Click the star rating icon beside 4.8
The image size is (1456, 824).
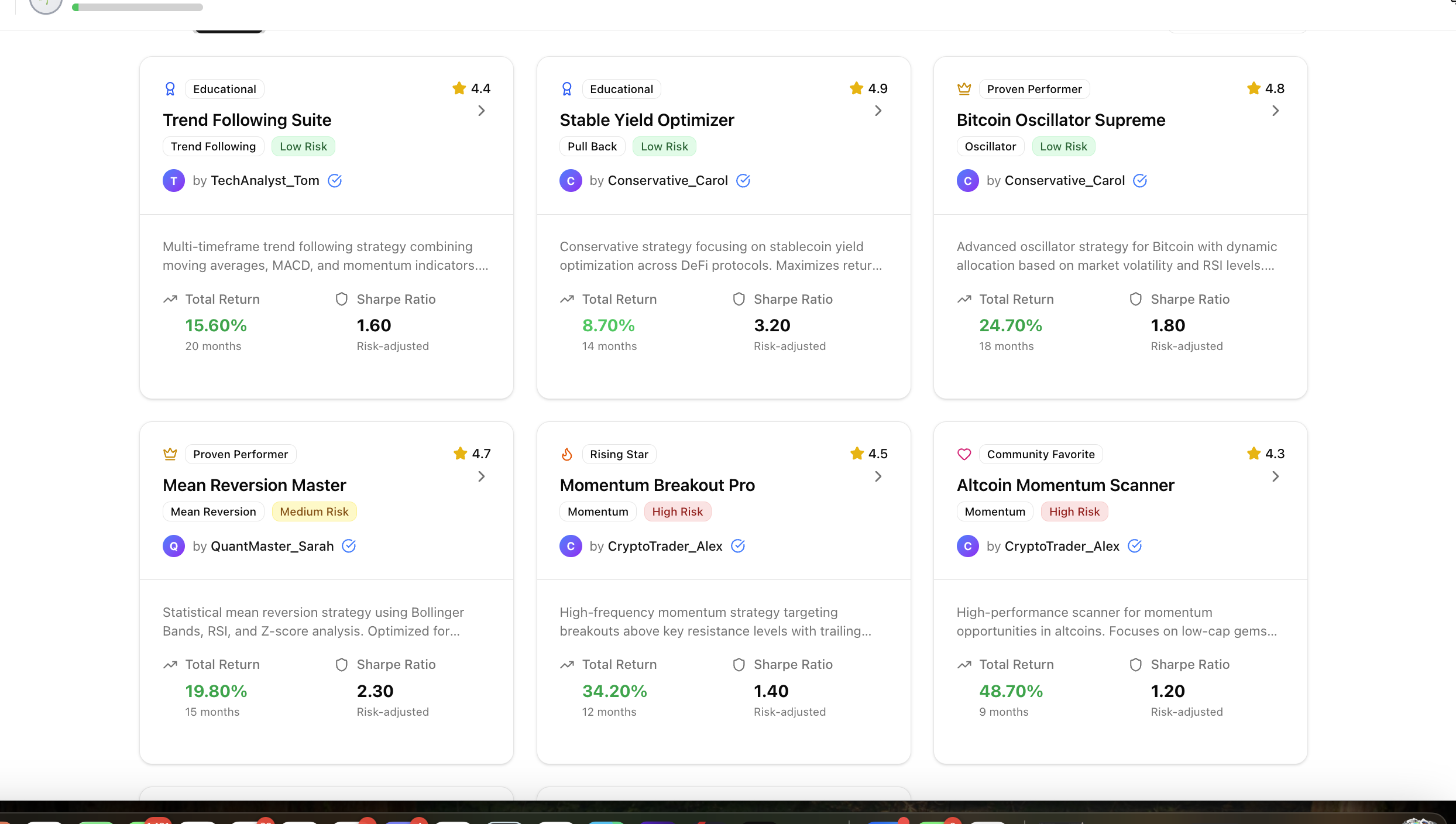tap(1253, 88)
